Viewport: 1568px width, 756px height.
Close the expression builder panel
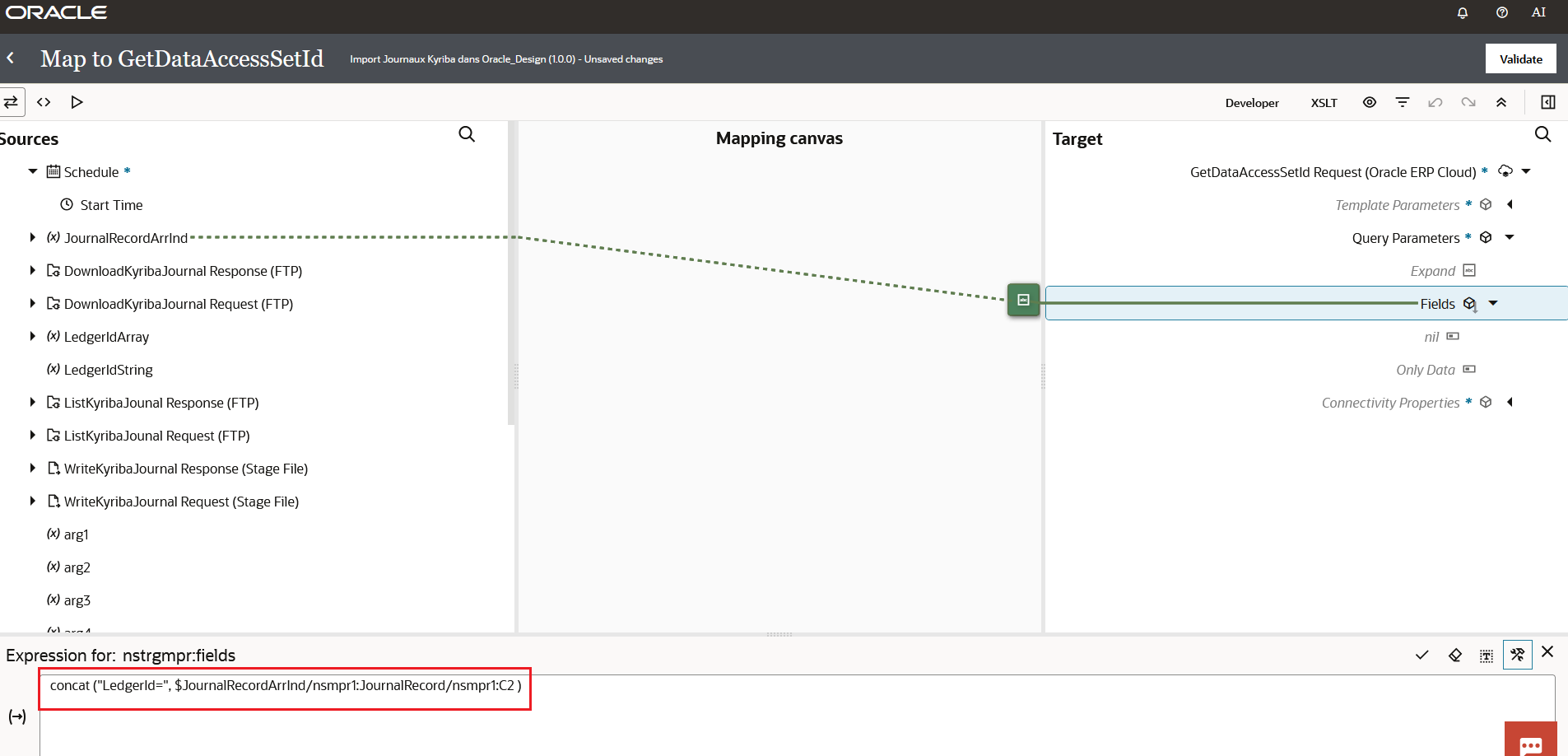pyautogui.click(x=1547, y=651)
